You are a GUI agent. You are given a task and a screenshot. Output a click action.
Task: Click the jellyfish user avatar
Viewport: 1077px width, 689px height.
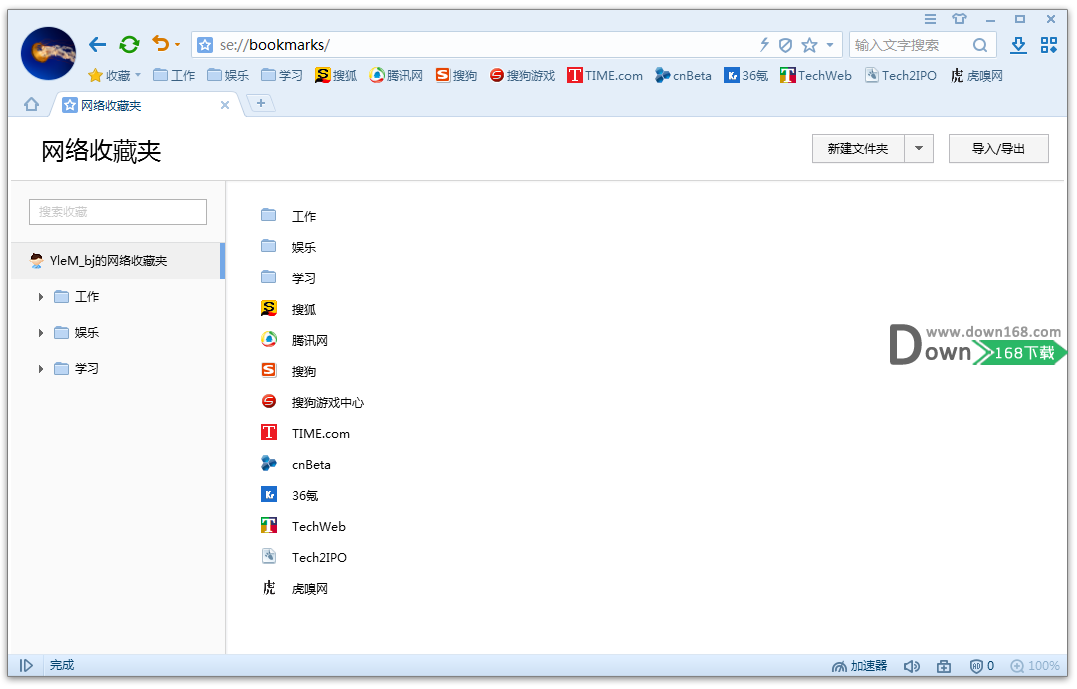pos(49,54)
